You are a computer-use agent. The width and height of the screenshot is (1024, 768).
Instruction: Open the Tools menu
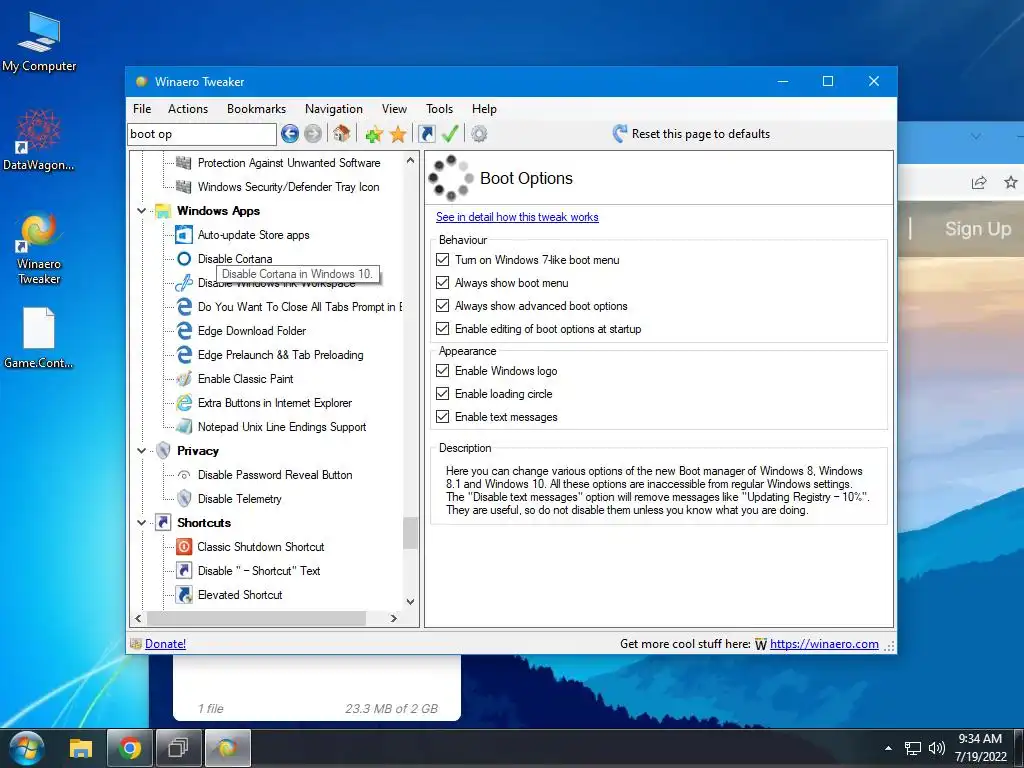click(x=440, y=109)
